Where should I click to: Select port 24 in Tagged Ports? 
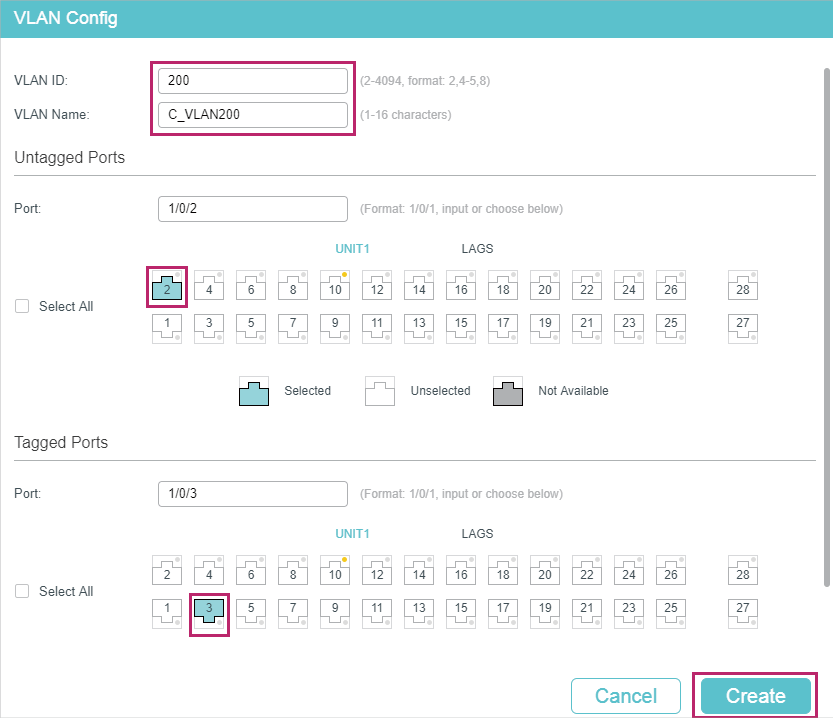tap(628, 570)
